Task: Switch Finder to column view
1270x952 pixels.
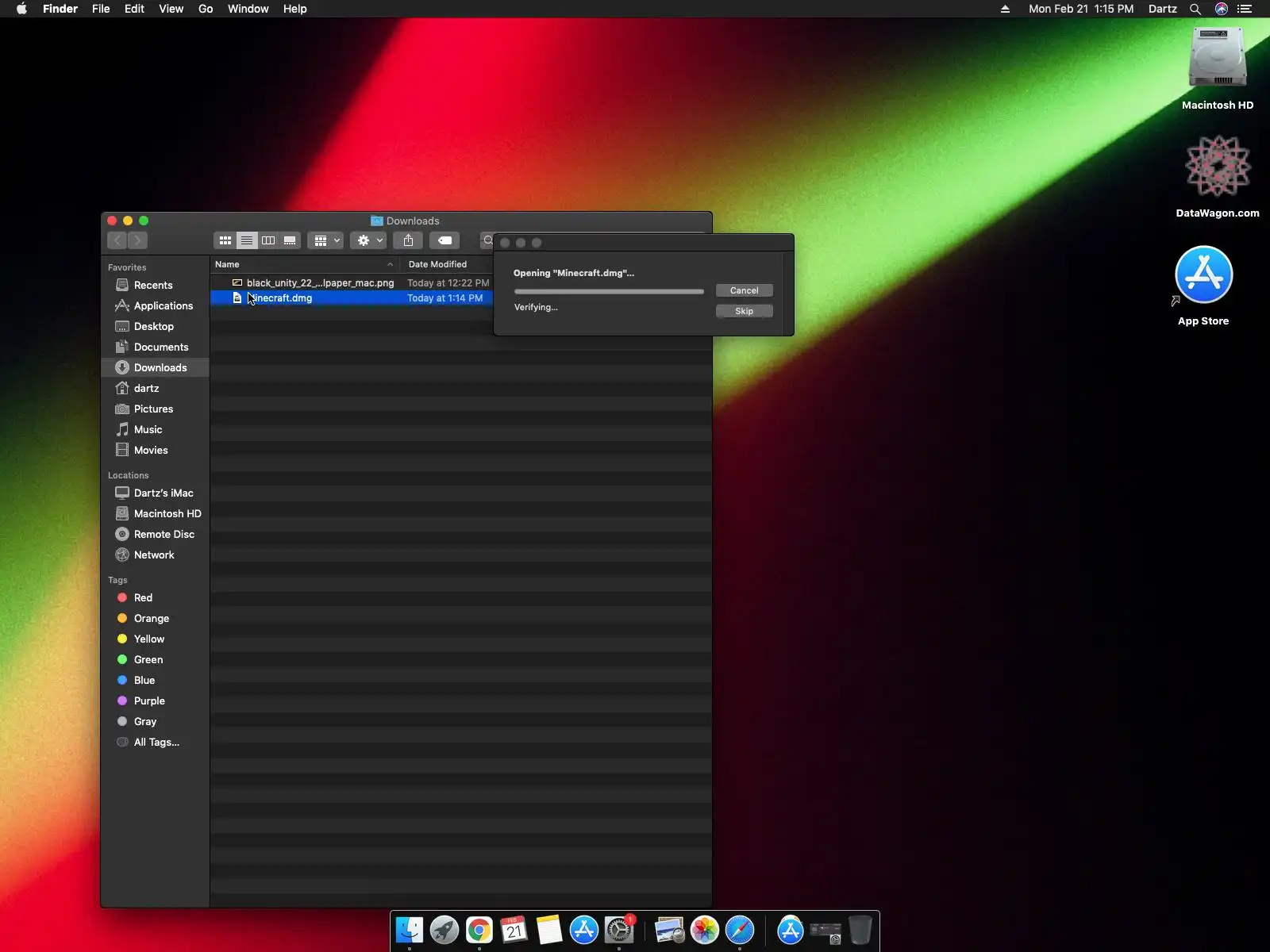Action: [268, 240]
